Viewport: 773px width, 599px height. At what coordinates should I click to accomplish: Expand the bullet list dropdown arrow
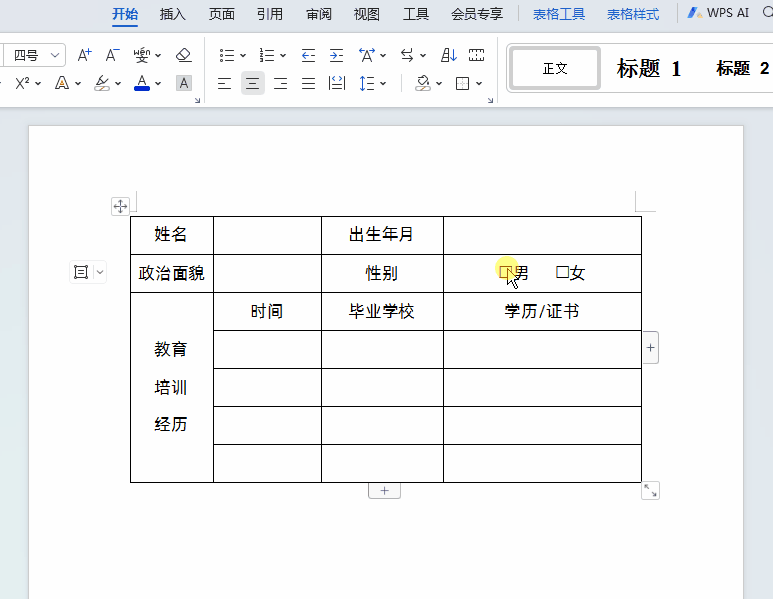pyautogui.click(x=243, y=55)
